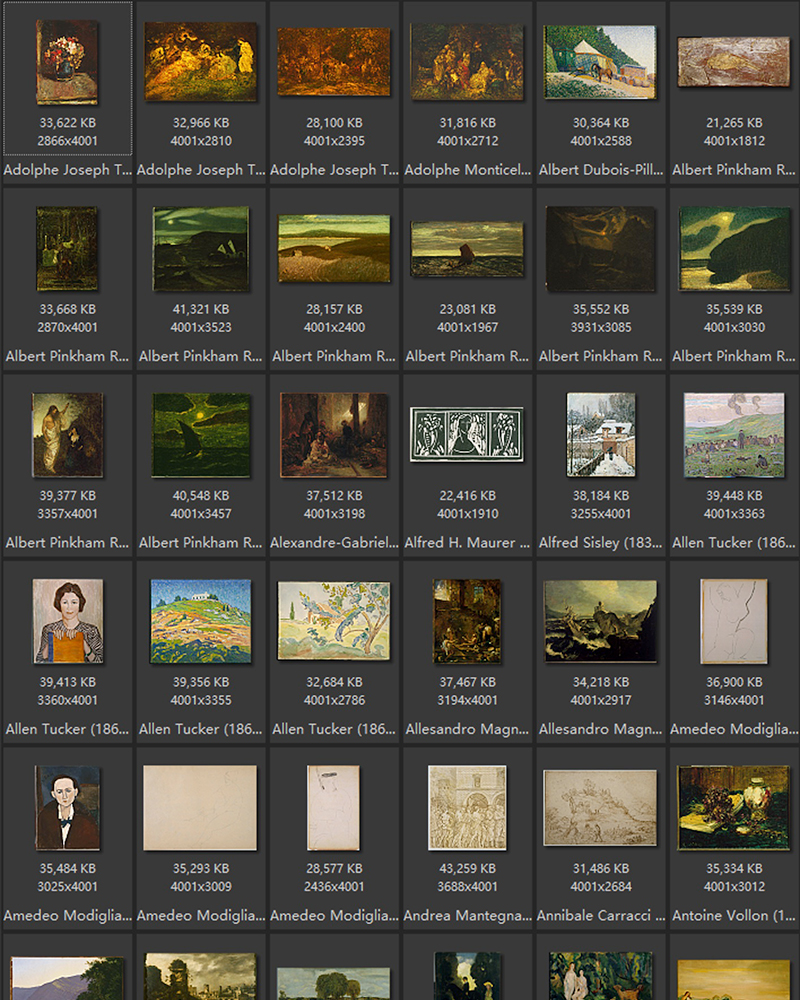
Task: Click the Allesandro Magnasco stormy seascape thumbnail
Action: pos(600,620)
